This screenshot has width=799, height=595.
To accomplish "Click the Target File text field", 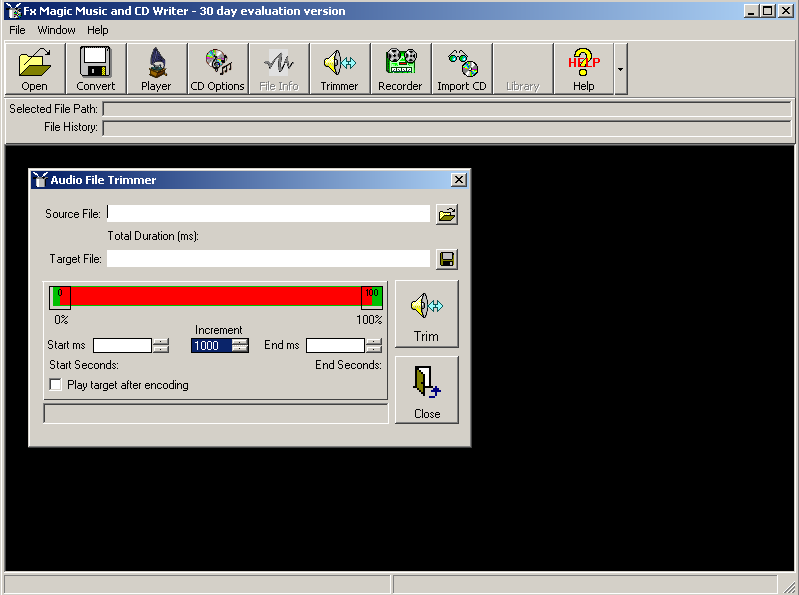I will (x=268, y=258).
